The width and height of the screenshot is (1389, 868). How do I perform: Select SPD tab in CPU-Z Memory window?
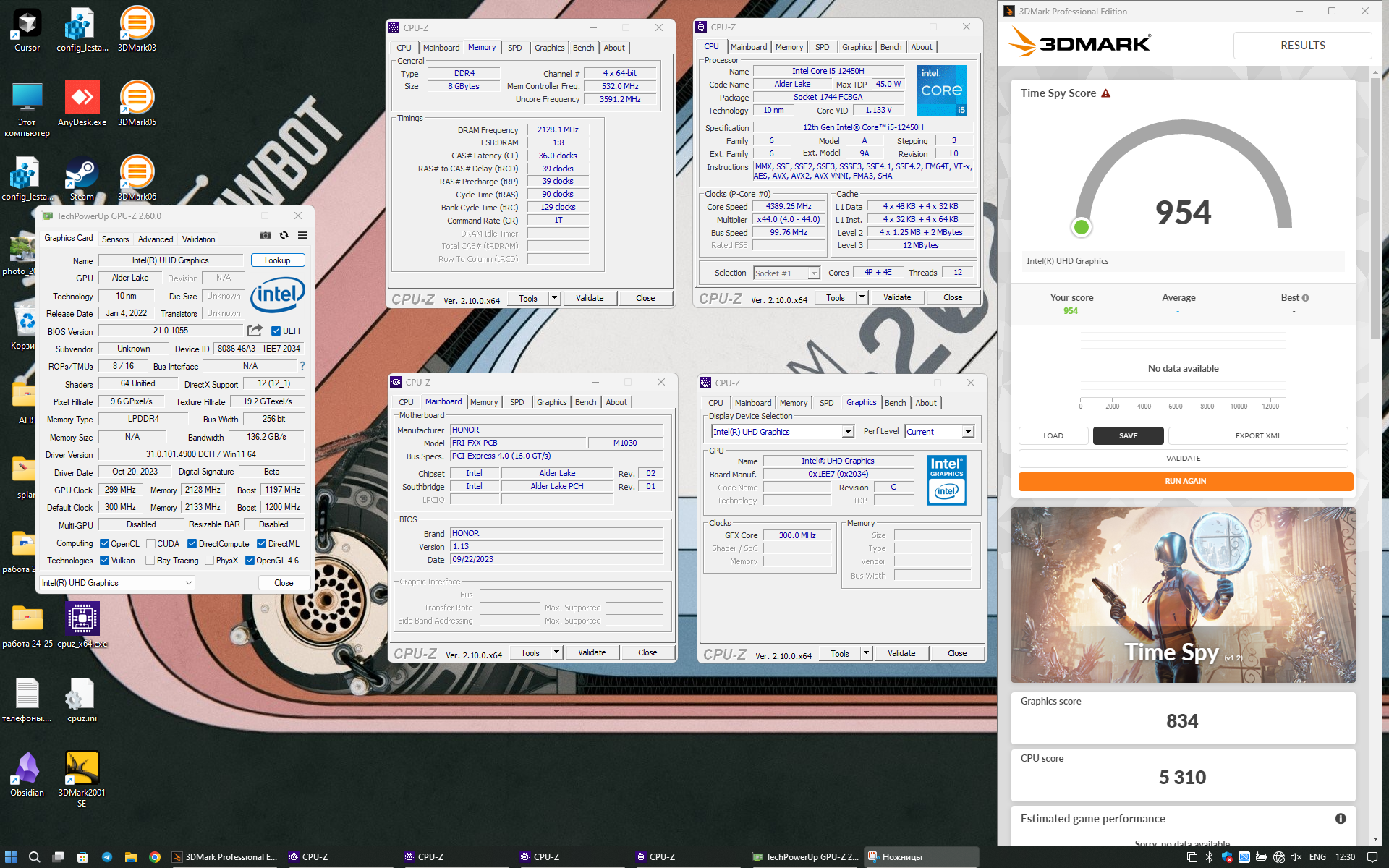tap(514, 48)
